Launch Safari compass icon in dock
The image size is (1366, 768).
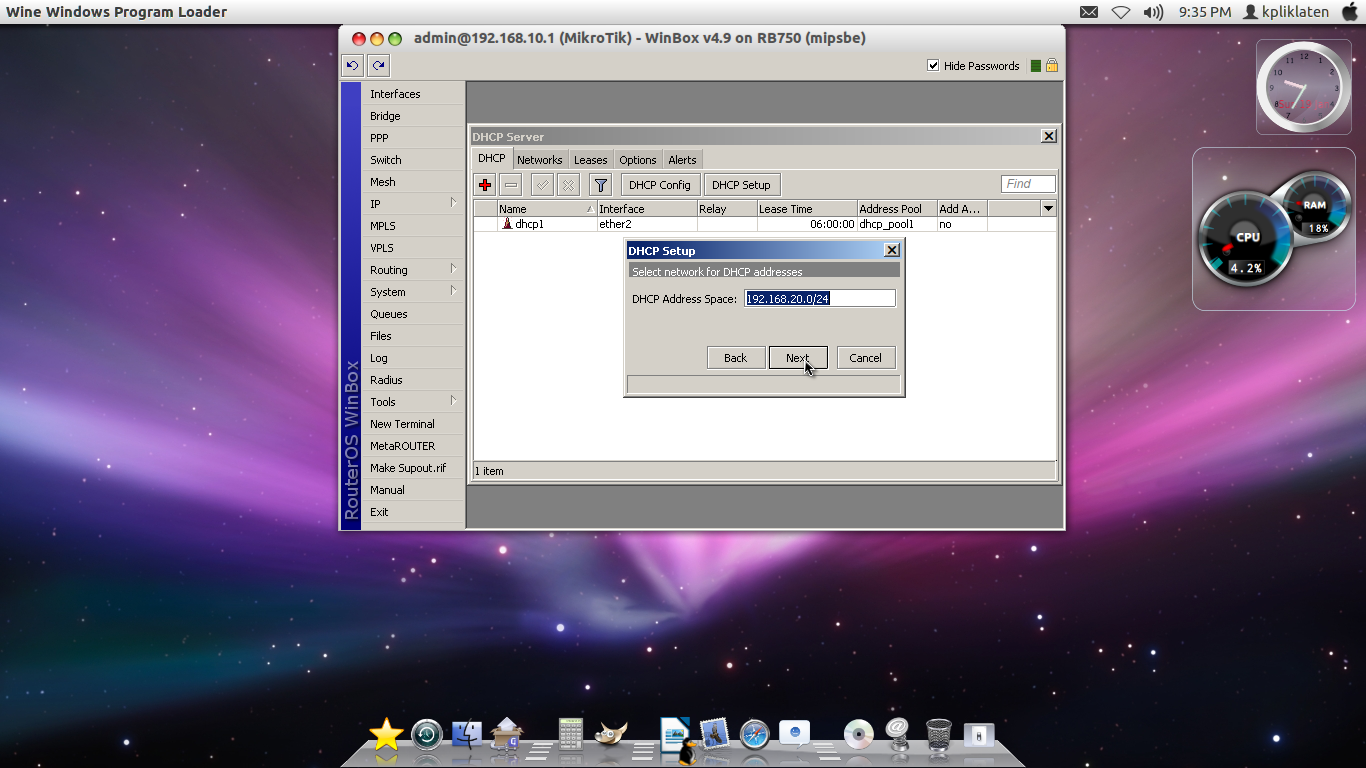pos(755,735)
